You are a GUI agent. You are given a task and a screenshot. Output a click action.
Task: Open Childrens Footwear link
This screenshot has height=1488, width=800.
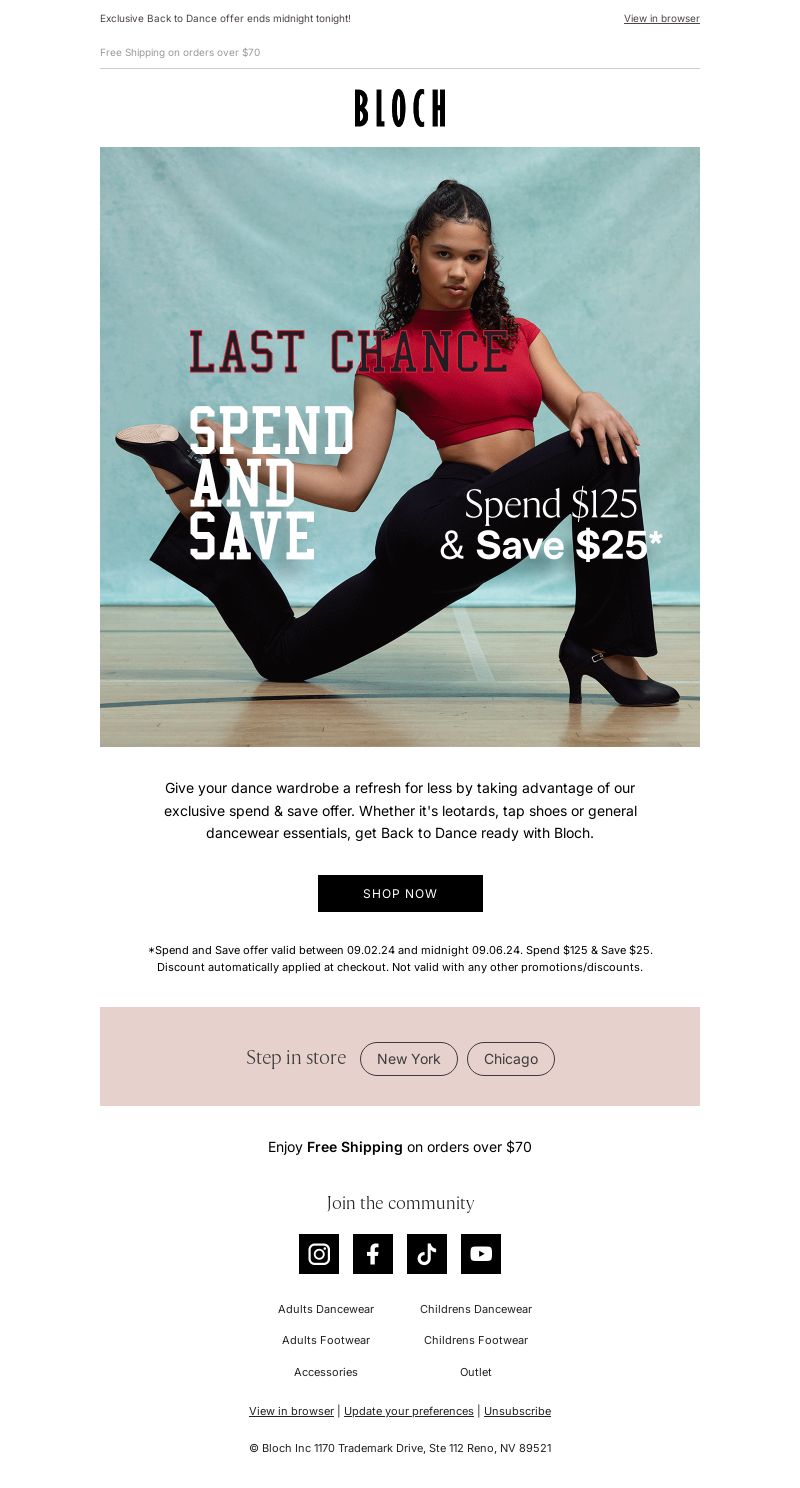click(x=476, y=1340)
